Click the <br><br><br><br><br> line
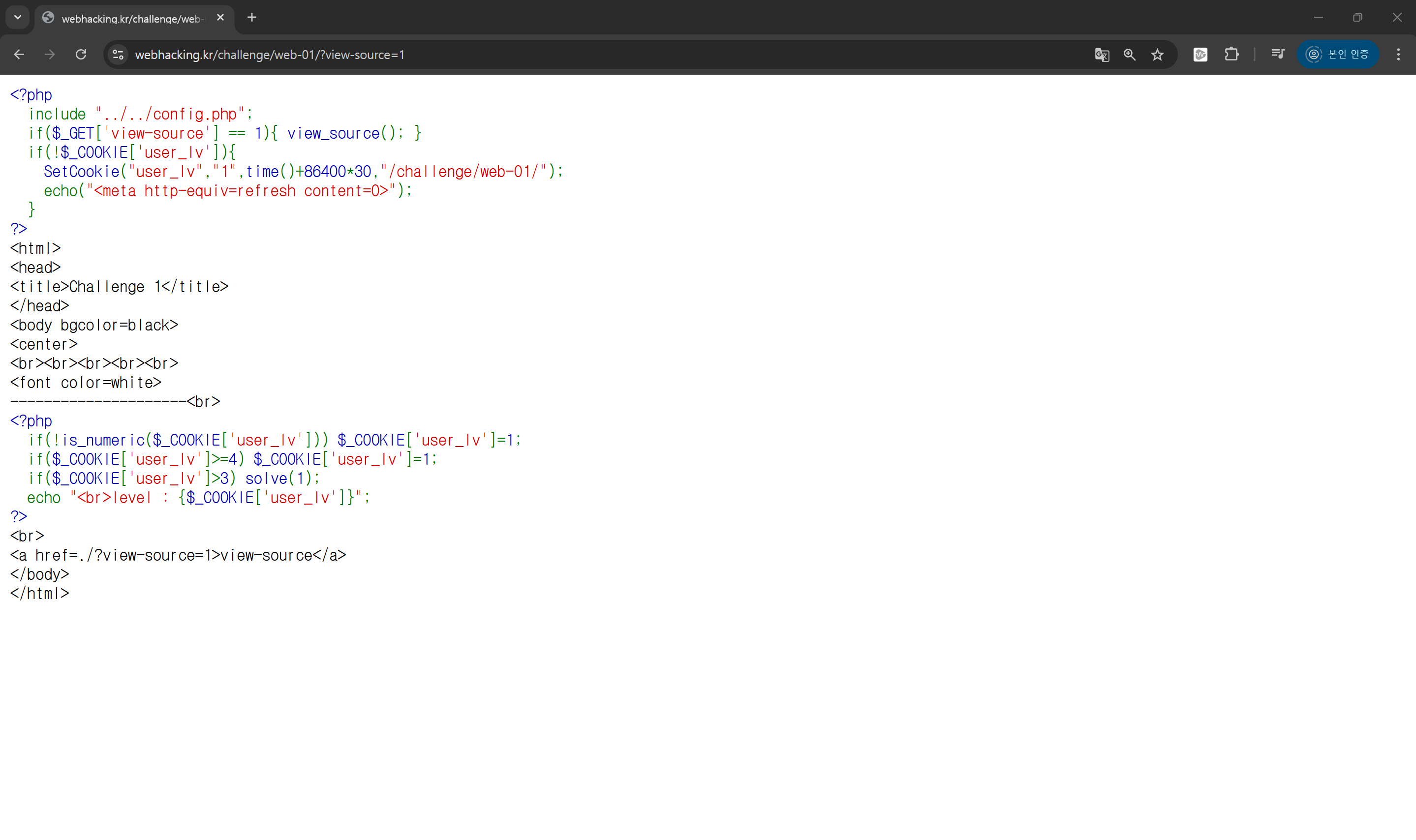 point(94,364)
